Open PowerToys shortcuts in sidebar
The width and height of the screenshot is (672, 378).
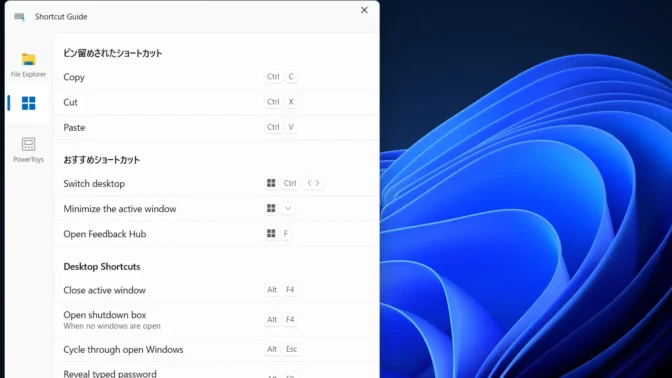[x=28, y=150]
